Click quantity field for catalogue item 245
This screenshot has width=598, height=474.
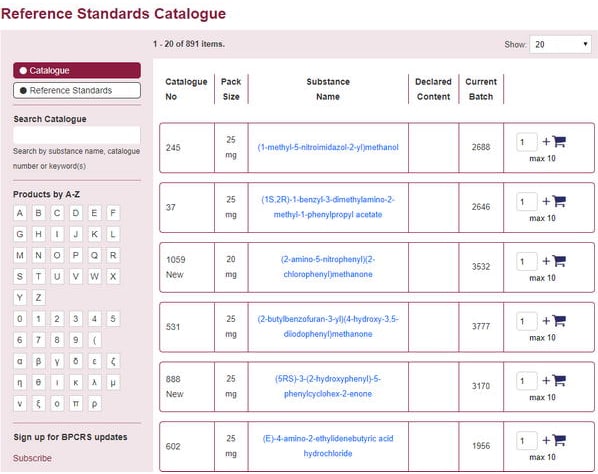pos(527,142)
